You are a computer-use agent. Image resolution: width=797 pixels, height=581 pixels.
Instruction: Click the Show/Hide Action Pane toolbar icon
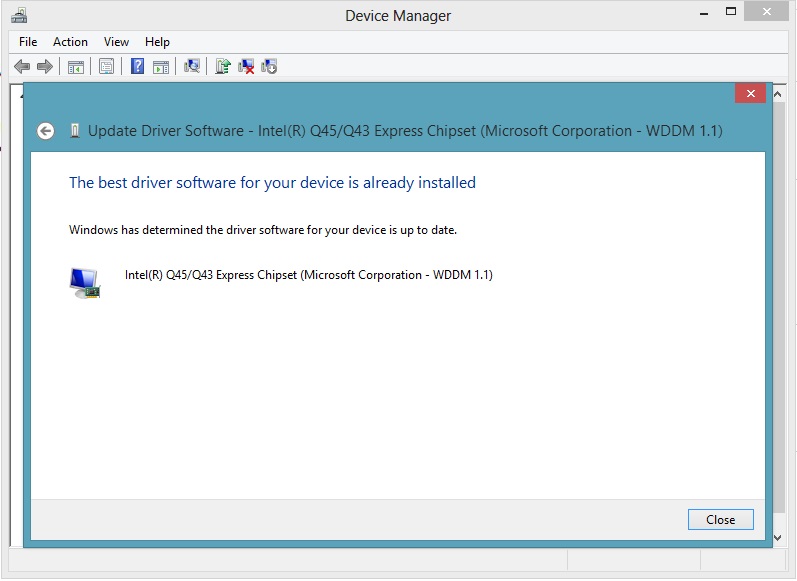(x=161, y=67)
